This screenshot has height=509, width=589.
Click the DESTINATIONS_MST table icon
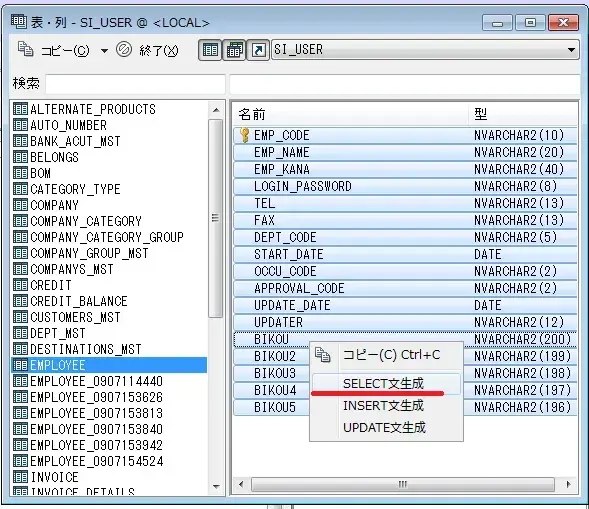(20, 349)
